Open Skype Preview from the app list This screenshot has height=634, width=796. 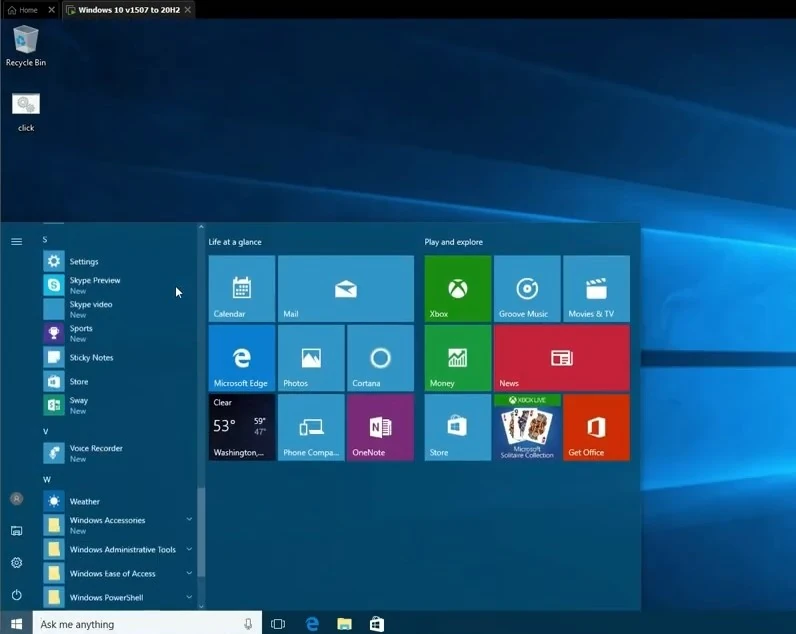[118, 285]
